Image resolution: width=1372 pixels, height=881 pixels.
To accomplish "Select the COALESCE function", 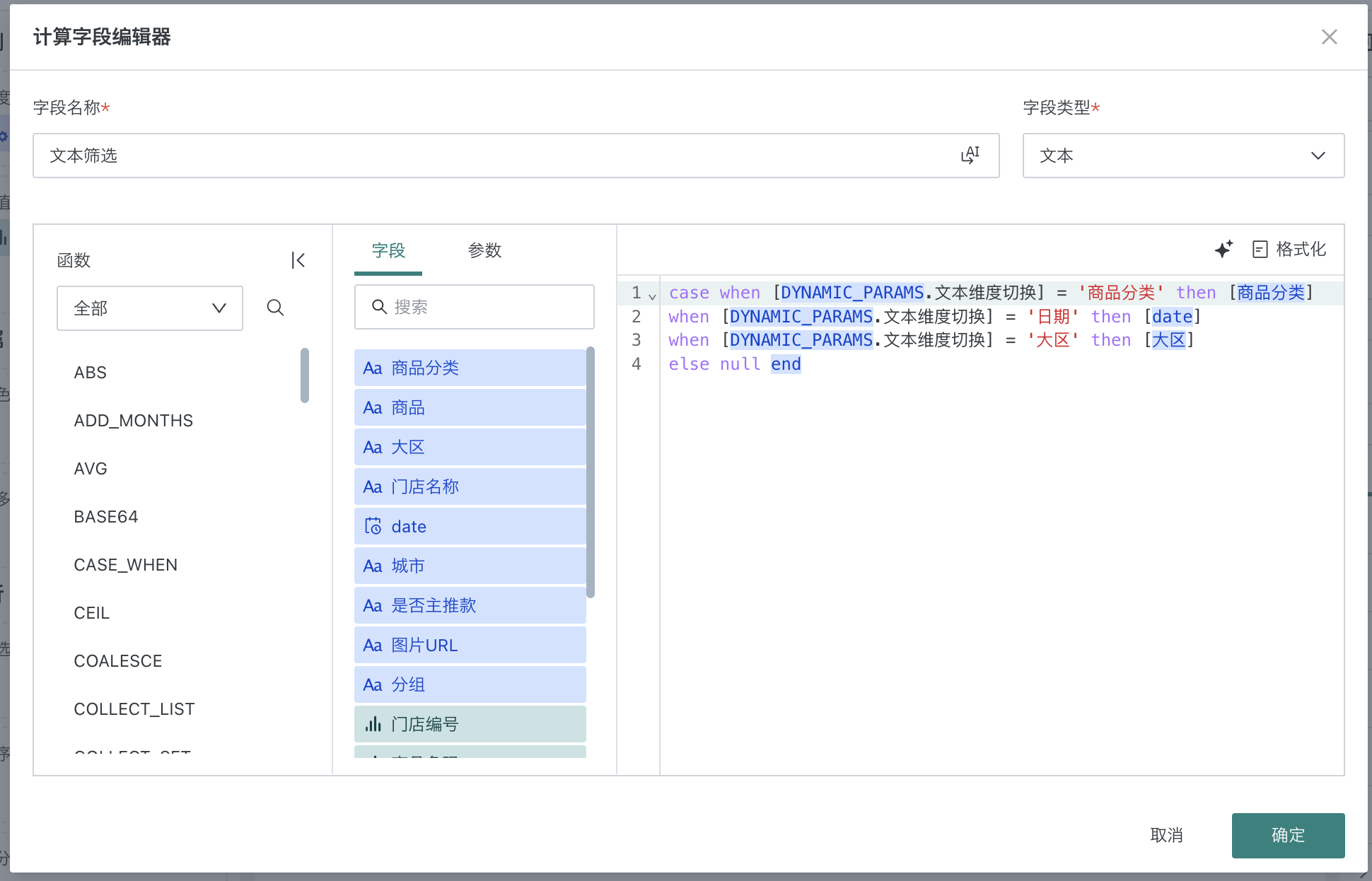I will (118, 661).
